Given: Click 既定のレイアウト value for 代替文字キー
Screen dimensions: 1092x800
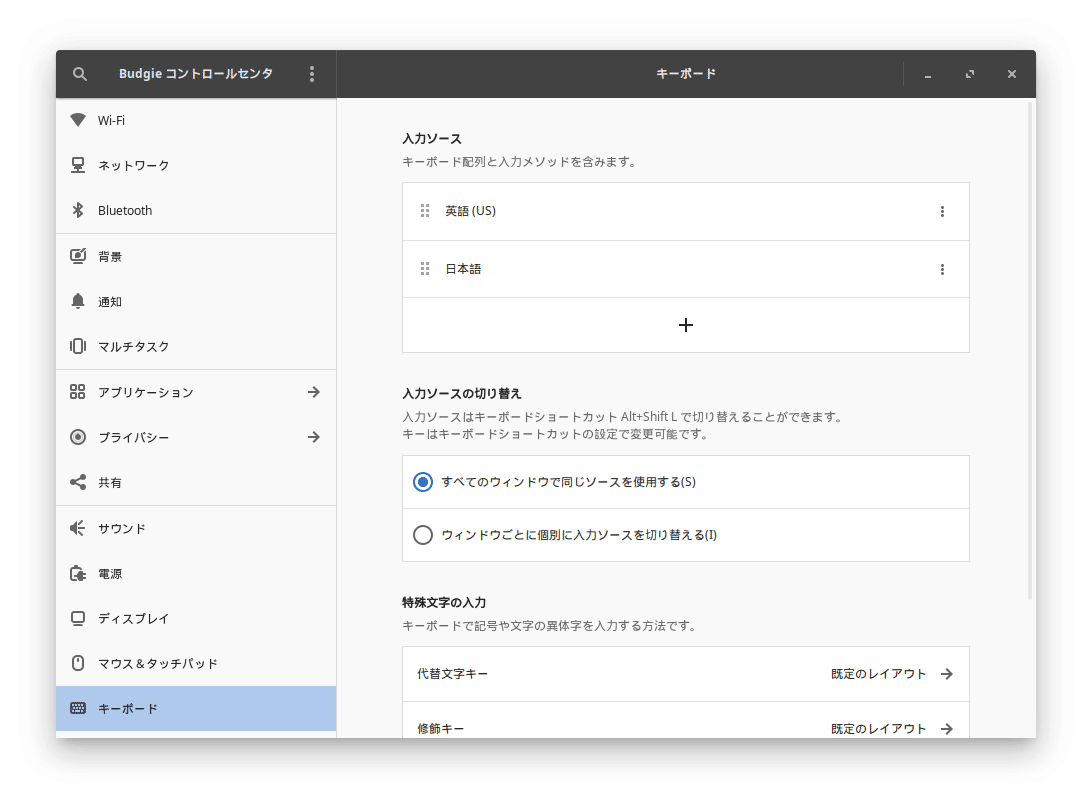Looking at the screenshot, I should [878, 674].
